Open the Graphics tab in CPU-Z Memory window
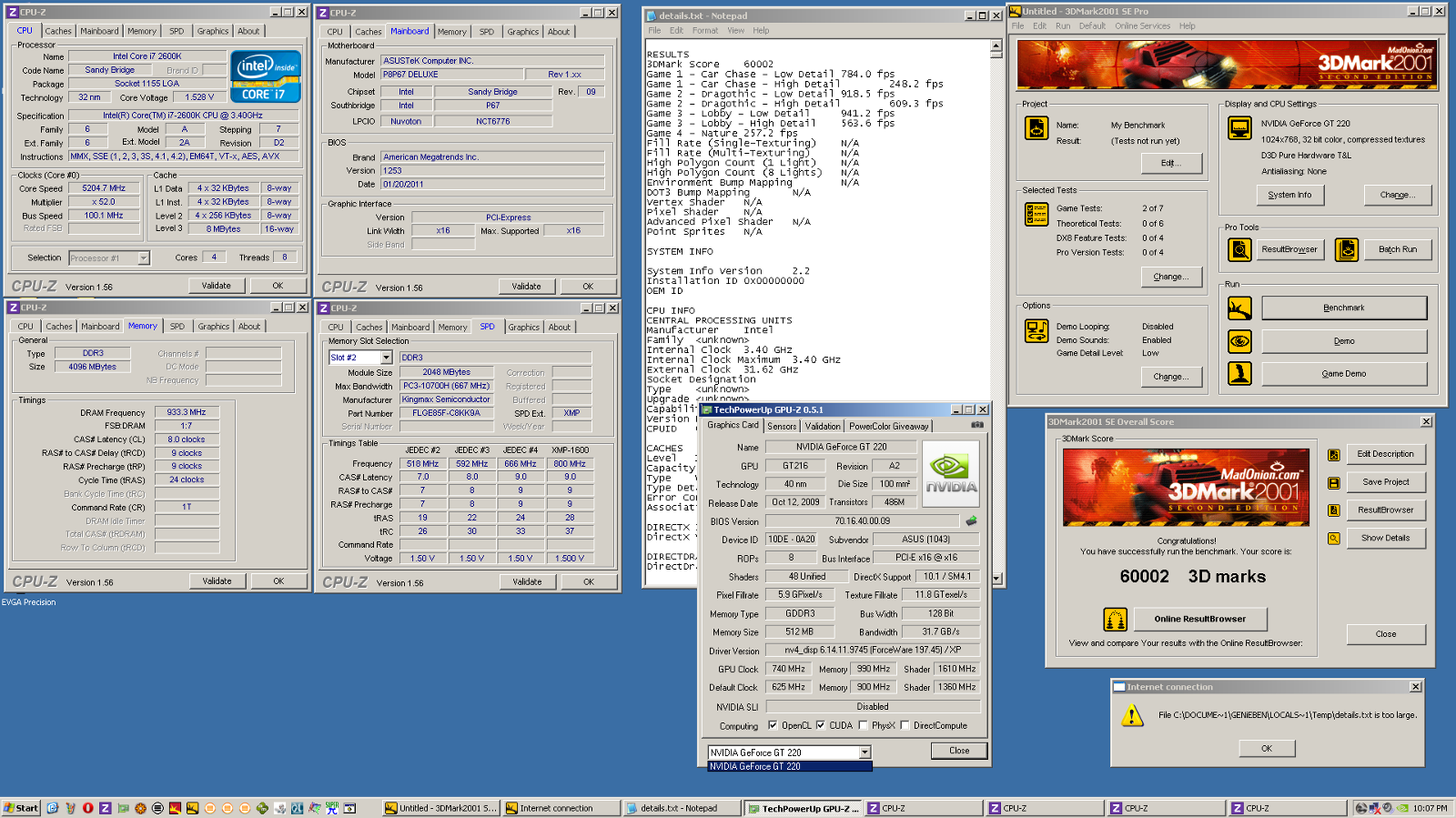This screenshot has height=818, width=1456. point(213,327)
